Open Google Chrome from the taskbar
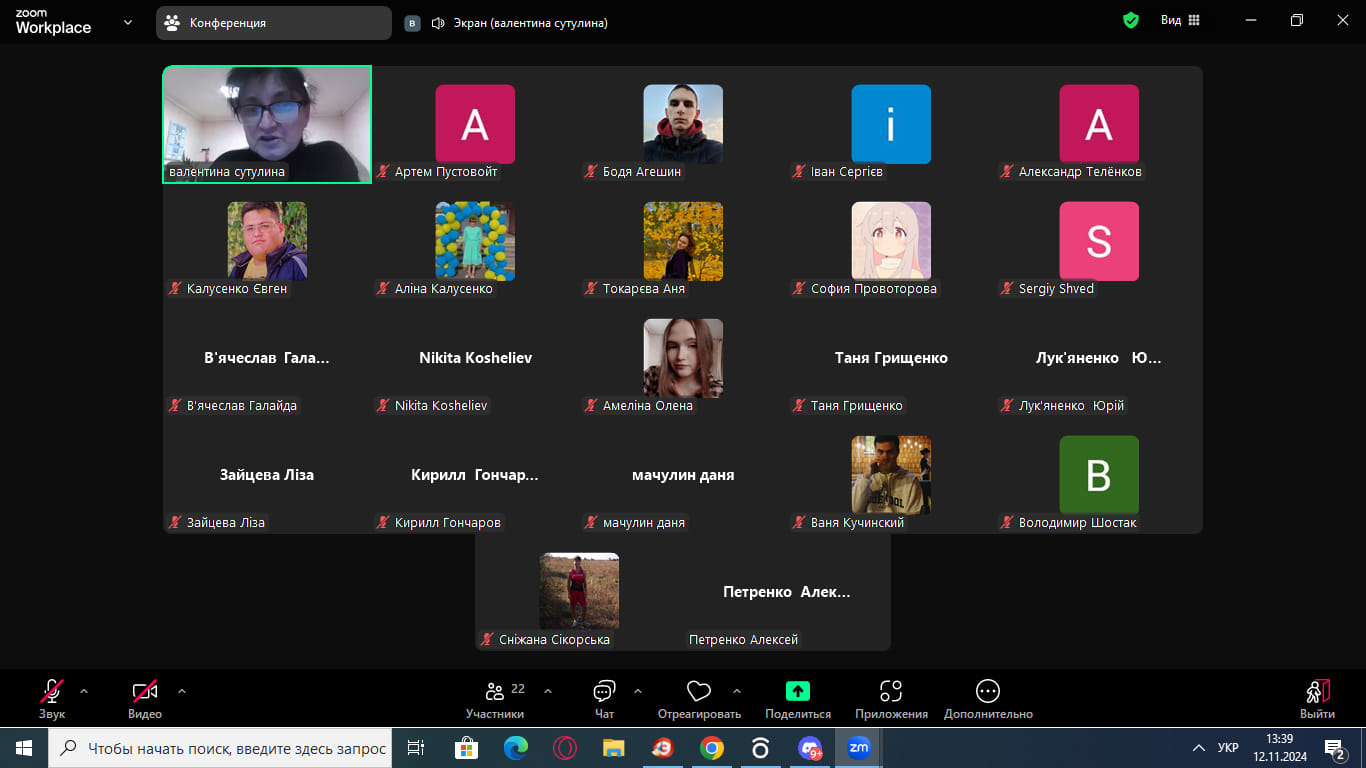The height and width of the screenshot is (768, 1366). pos(712,748)
